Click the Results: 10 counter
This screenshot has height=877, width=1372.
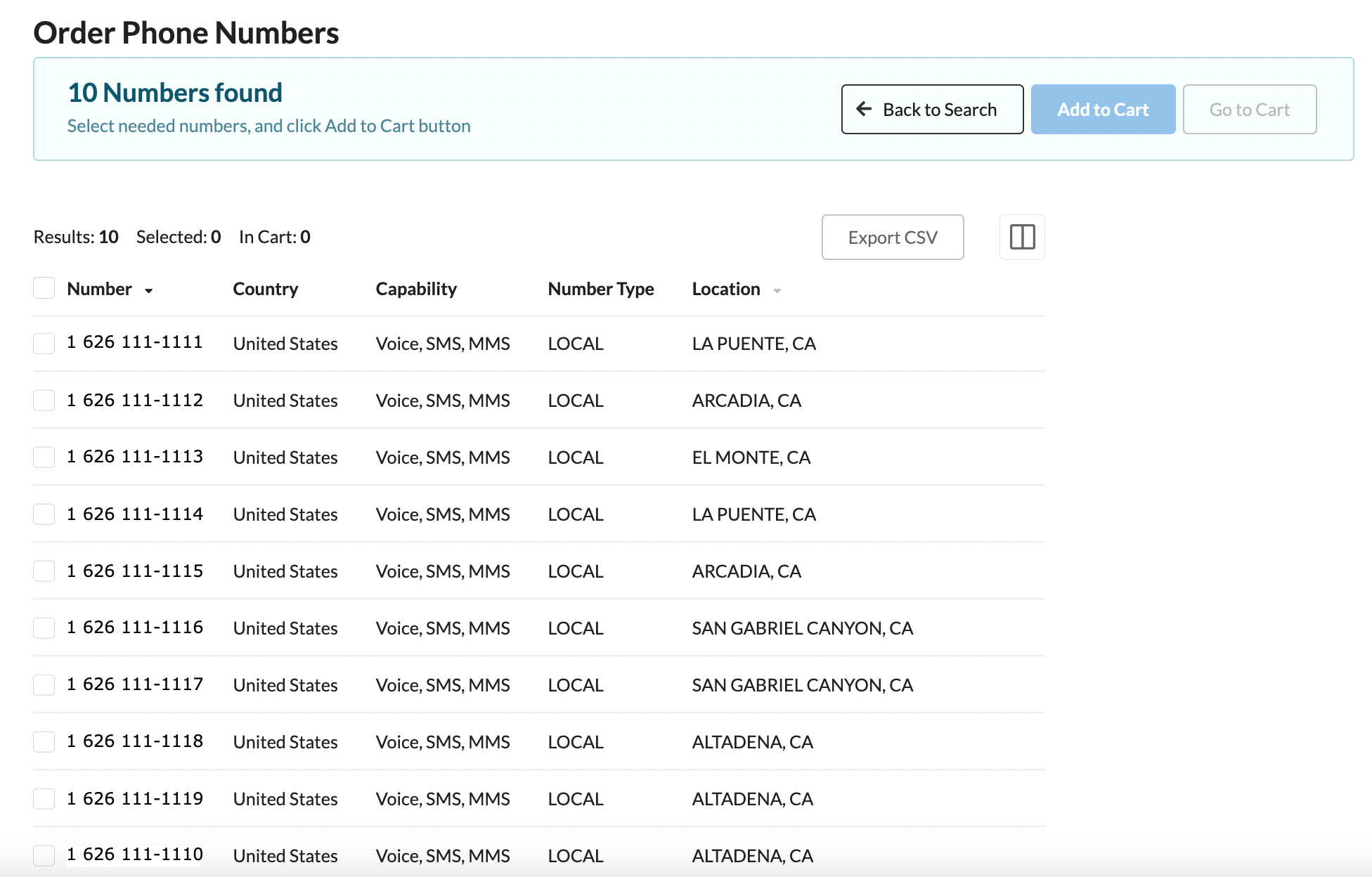click(x=76, y=237)
